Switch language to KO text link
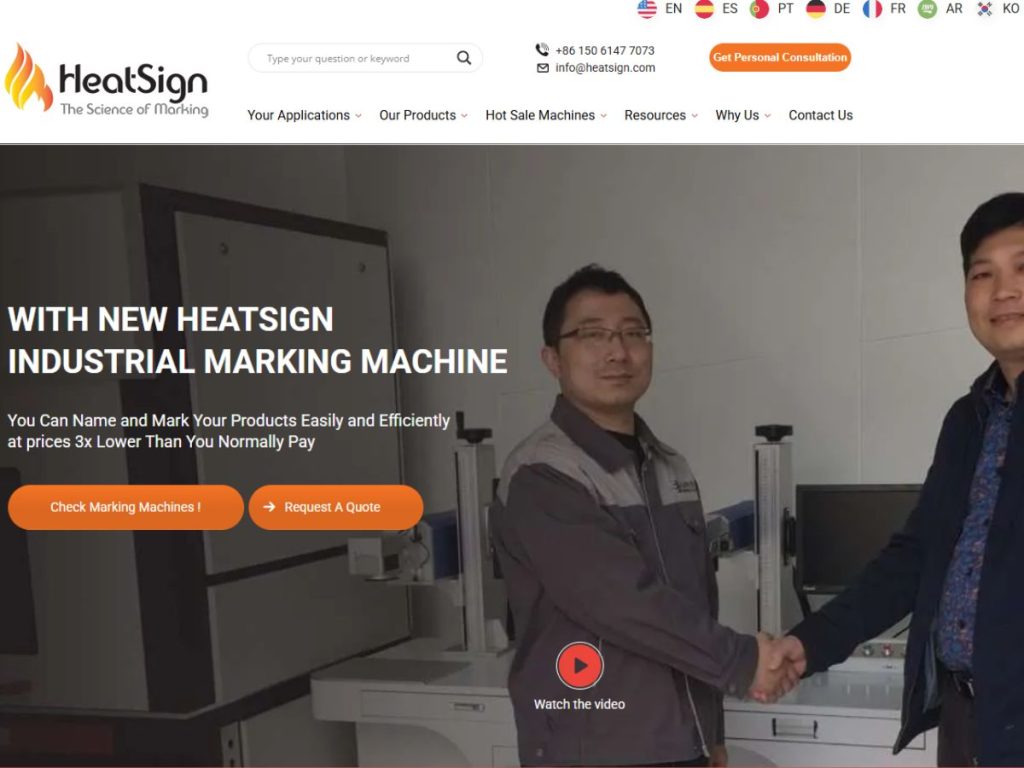This screenshot has height=768, width=1024. click(x=1010, y=8)
